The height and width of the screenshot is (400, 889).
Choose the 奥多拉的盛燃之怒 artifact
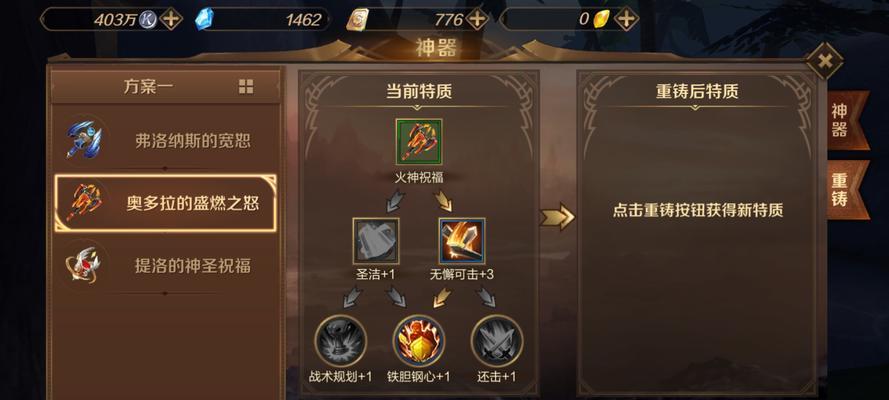coord(165,203)
